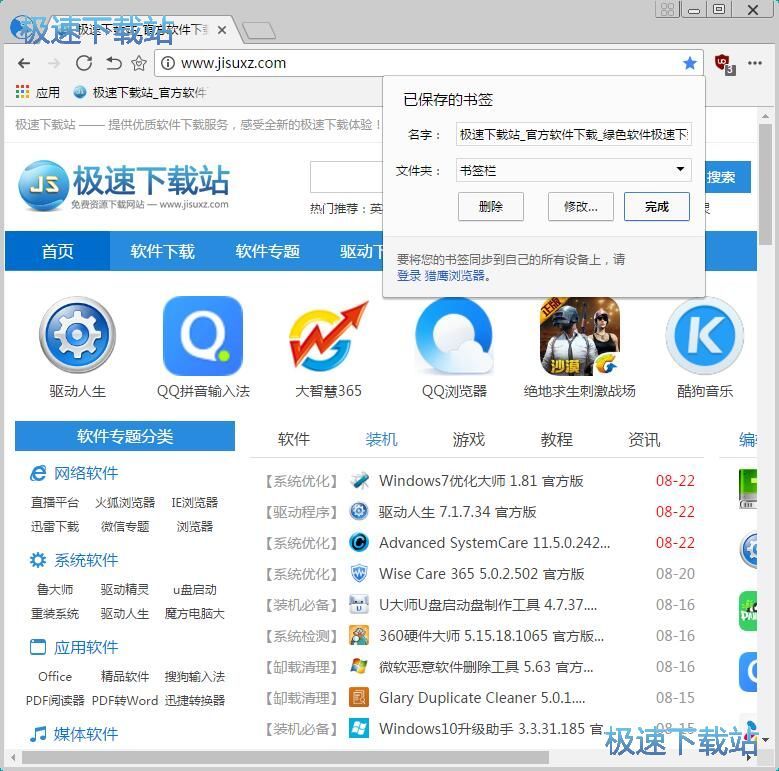
Task: Click the scroll-up arrow of vertical scrollbar
Action: pyautogui.click(x=765, y=116)
